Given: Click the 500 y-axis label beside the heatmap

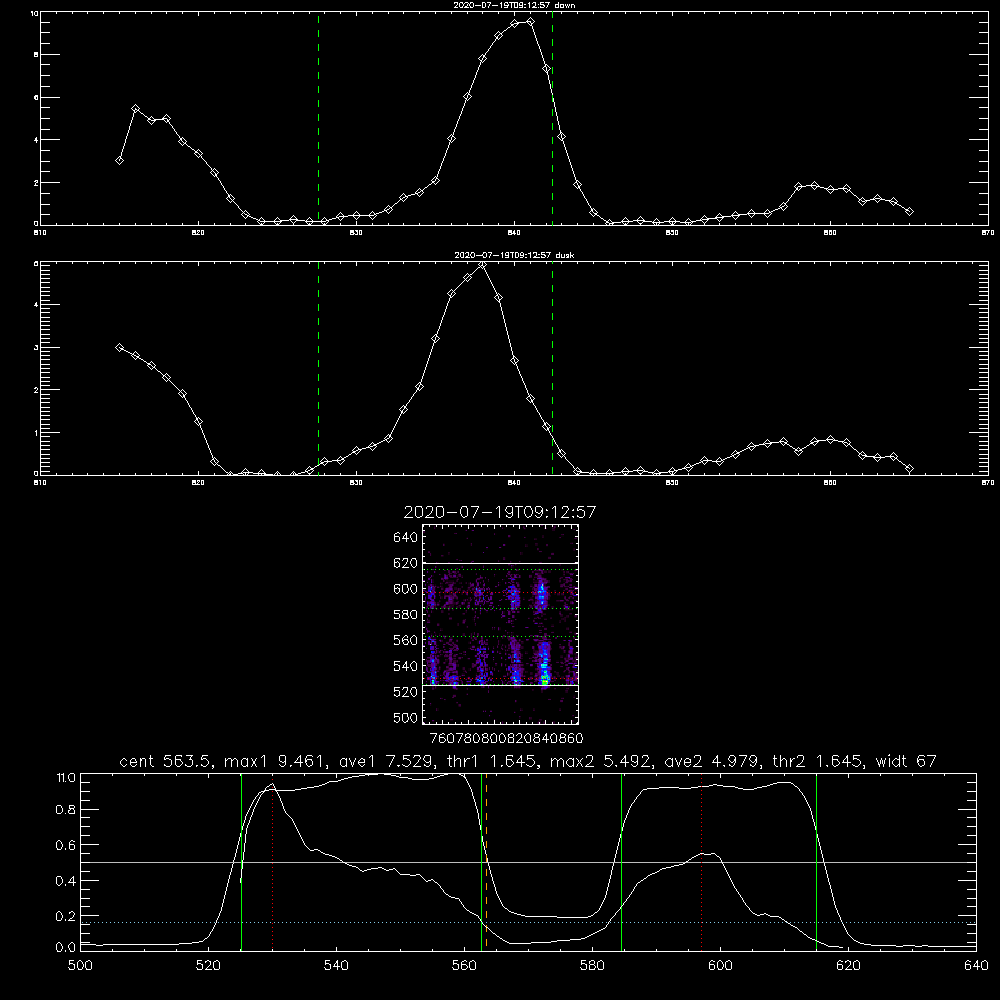Looking at the screenshot, I should pyautogui.click(x=406, y=717).
